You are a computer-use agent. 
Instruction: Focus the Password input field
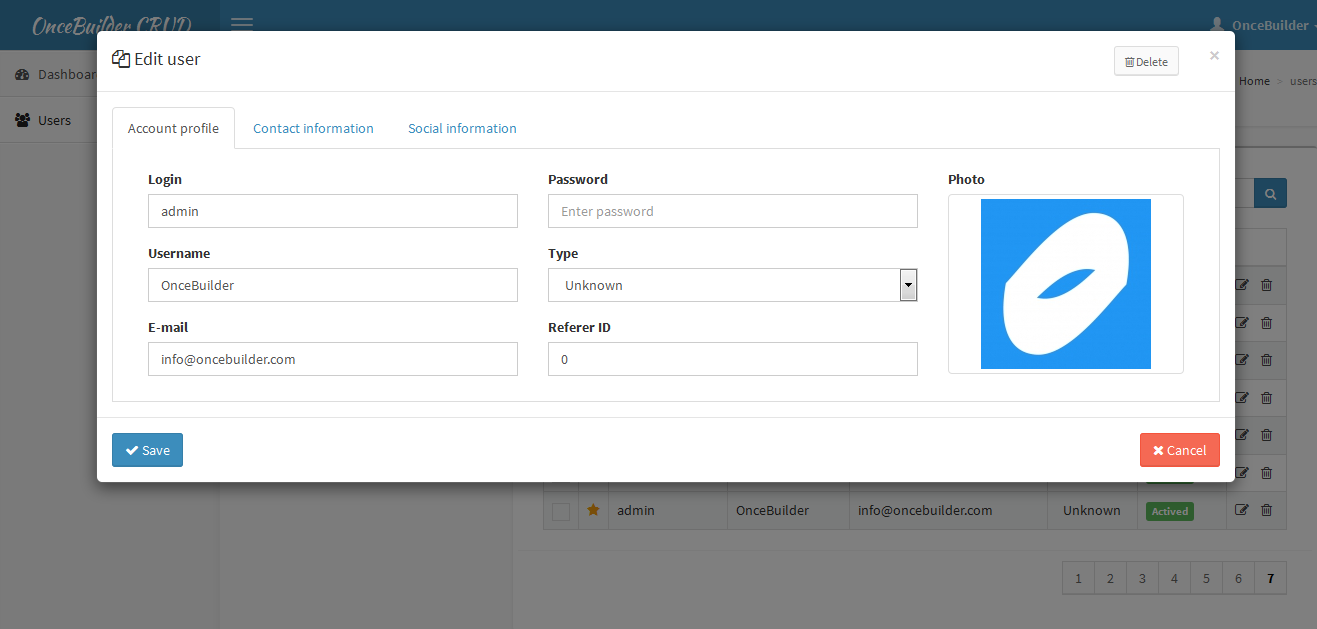point(733,211)
